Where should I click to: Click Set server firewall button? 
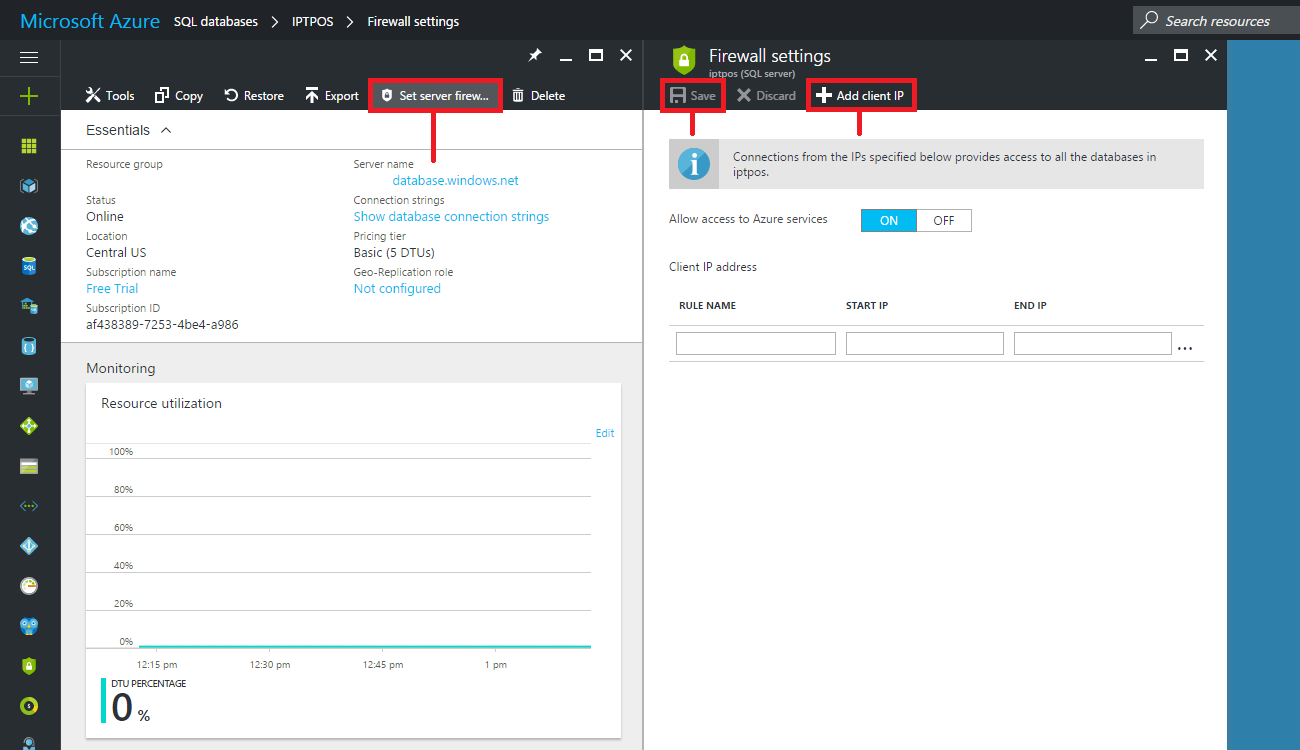point(435,96)
